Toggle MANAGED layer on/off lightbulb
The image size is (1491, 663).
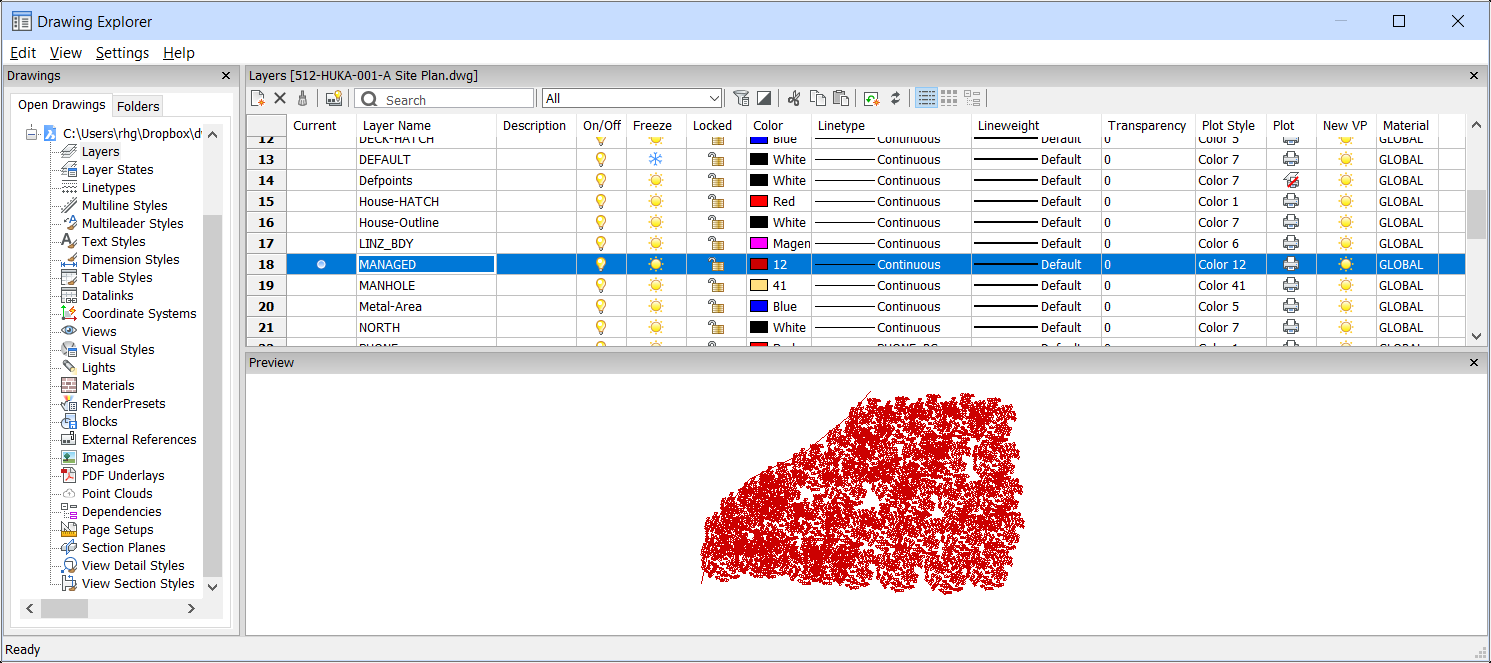[x=601, y=265]
